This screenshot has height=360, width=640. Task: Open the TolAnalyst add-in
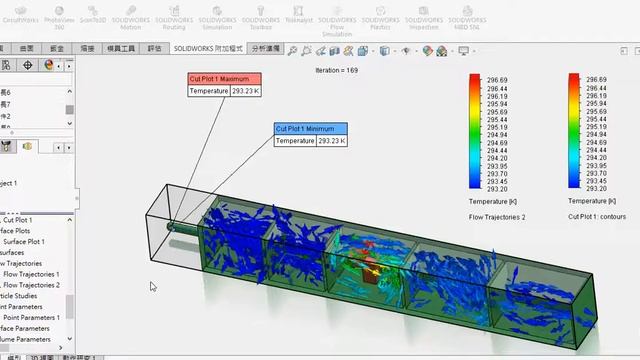299,15
